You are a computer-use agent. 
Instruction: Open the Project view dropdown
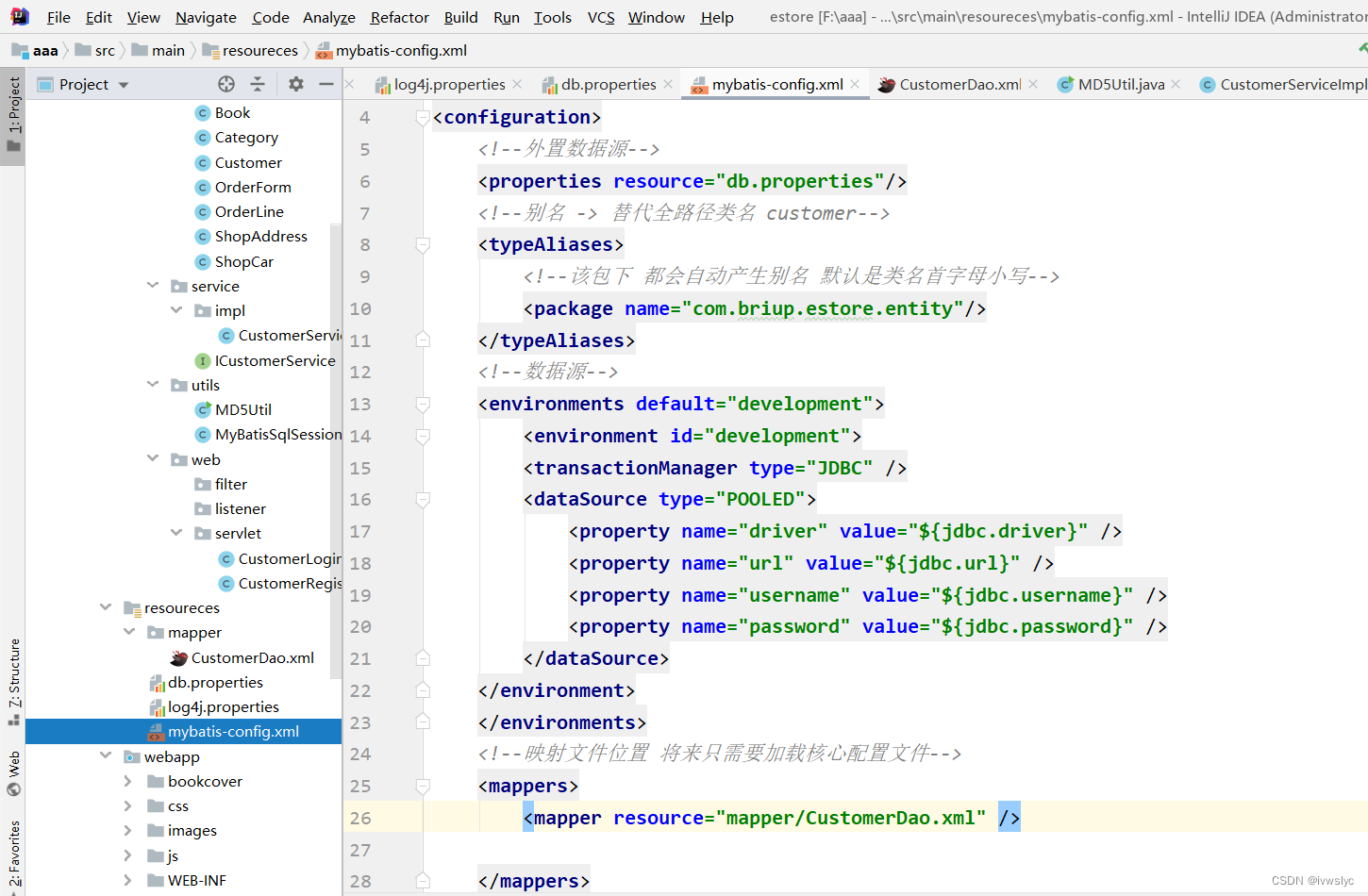coord(124,85)
